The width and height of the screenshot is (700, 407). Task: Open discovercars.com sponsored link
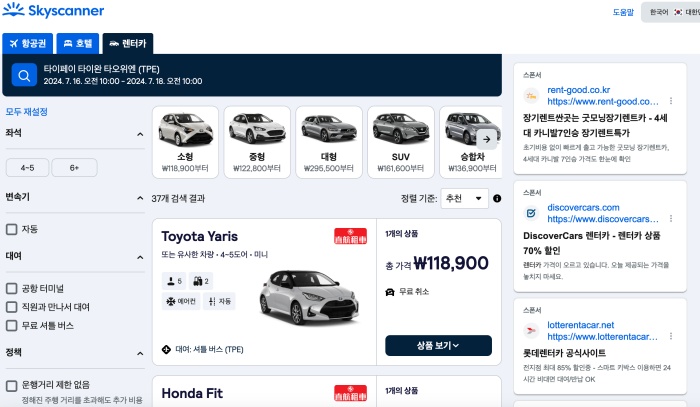(x=603, y=213)
